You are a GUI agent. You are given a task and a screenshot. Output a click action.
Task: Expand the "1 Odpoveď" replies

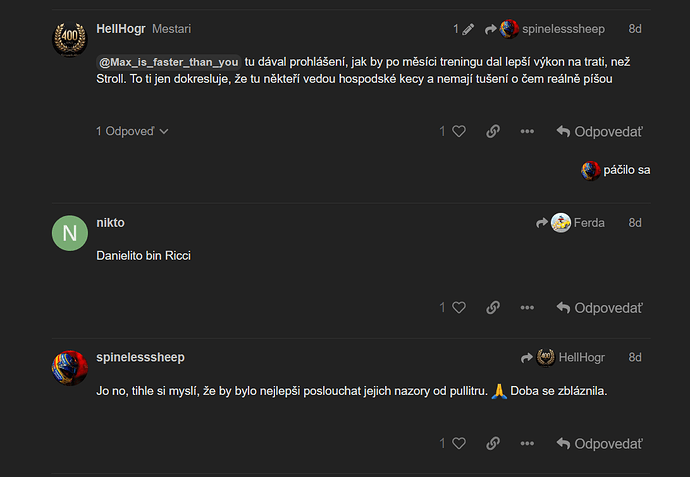[132, 131]
